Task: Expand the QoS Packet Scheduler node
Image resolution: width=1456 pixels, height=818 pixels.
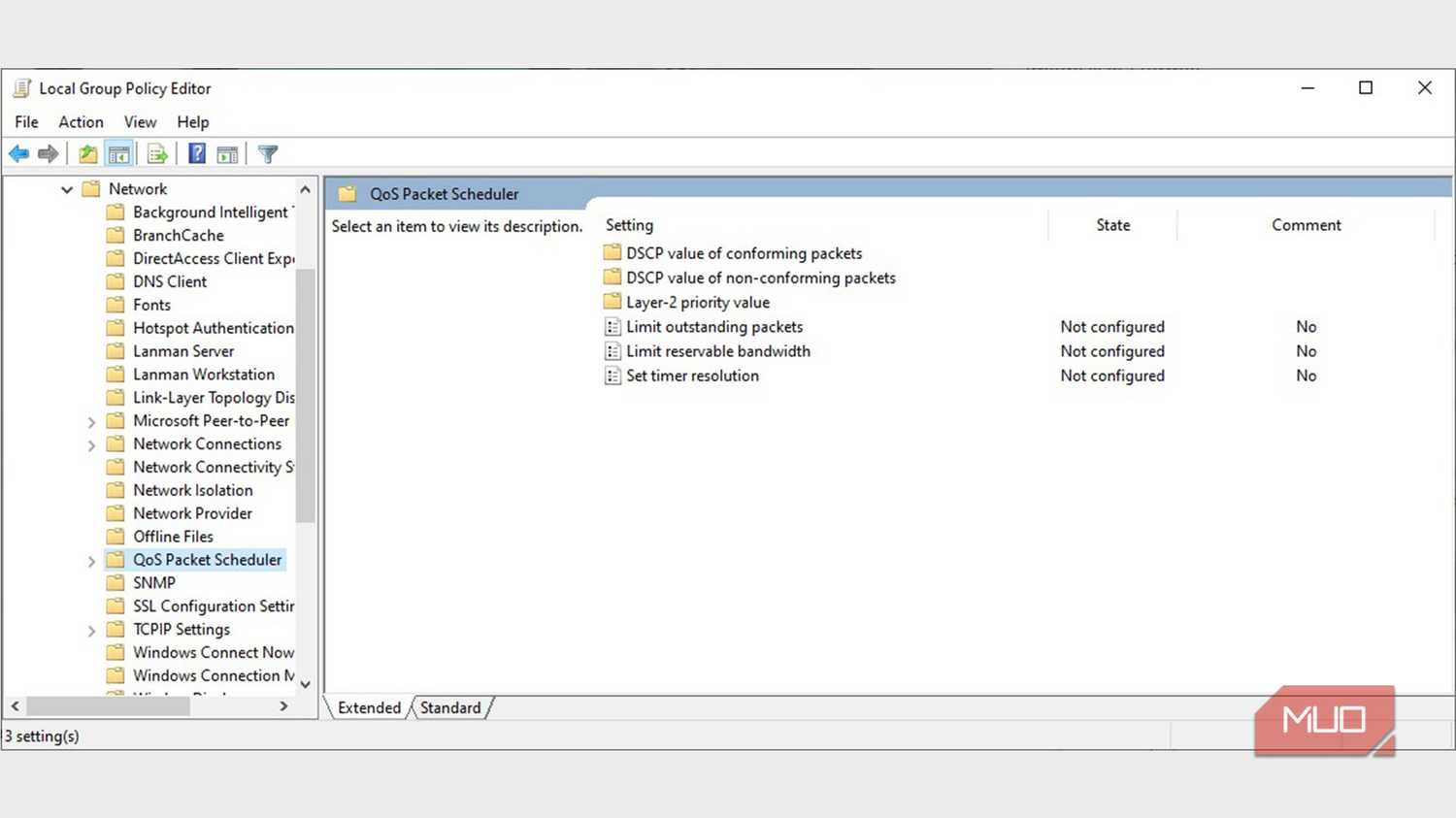Action: pyautogui.click(x=91, y=561)
